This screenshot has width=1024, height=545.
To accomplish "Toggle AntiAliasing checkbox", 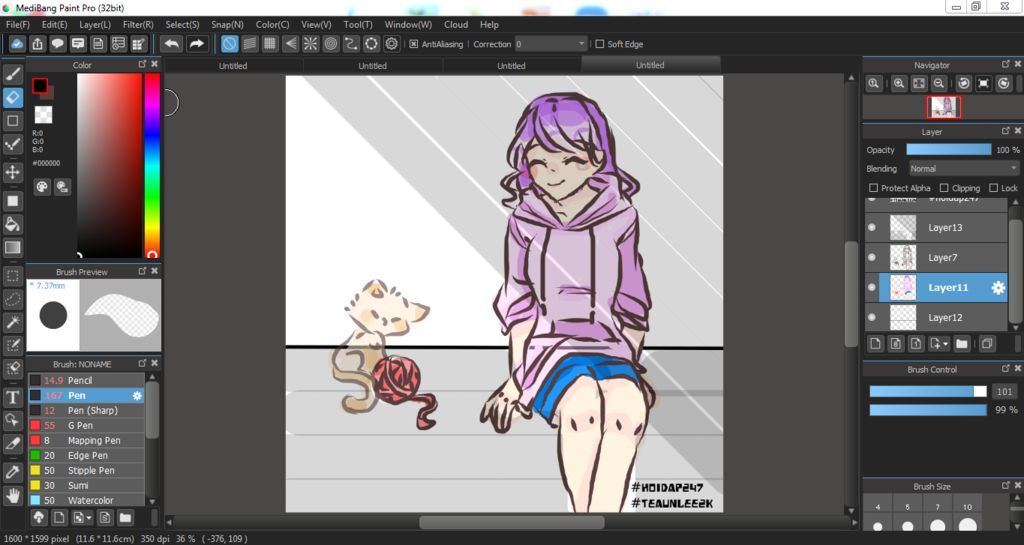I will pos(413,44).
